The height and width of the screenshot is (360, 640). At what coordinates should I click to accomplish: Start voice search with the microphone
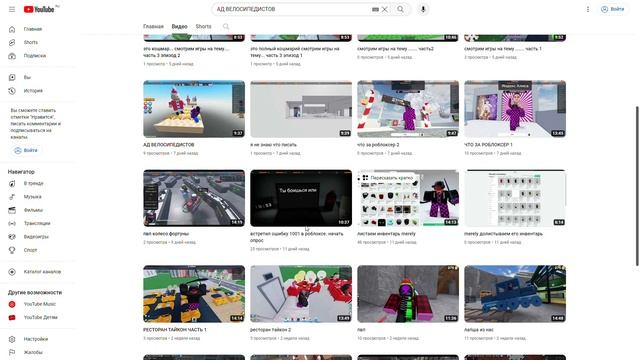[x=423, y=9]
